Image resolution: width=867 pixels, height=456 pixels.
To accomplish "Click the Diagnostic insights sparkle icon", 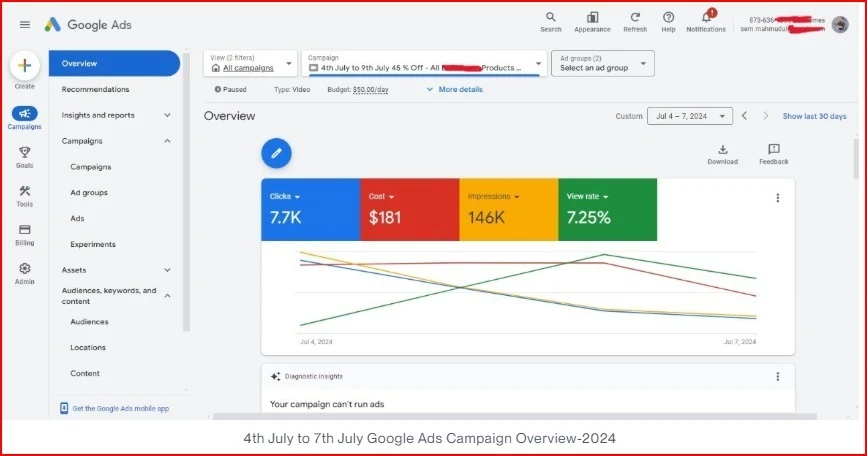I will 275,376.
